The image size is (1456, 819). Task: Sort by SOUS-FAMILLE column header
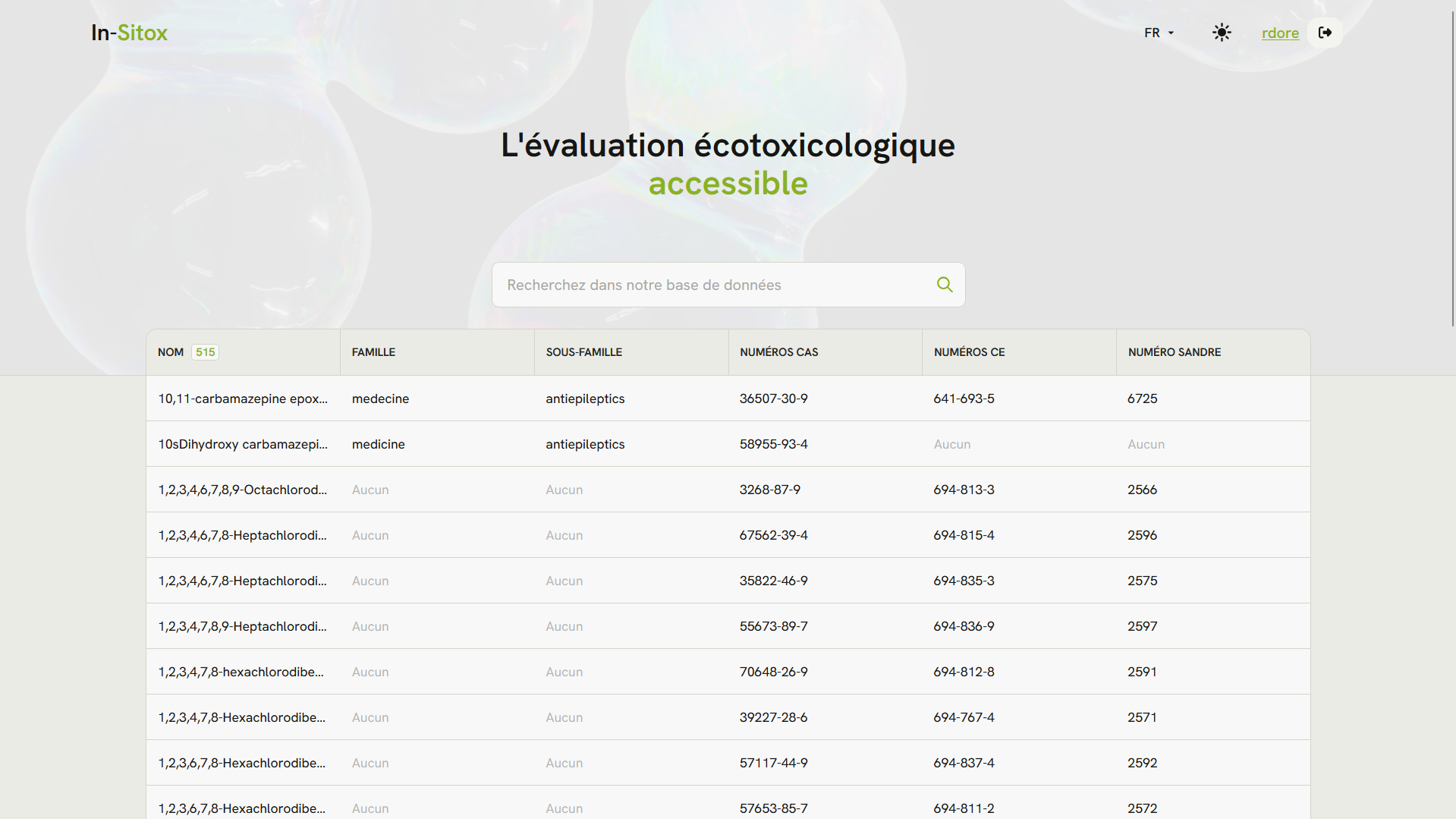point(584,351)
